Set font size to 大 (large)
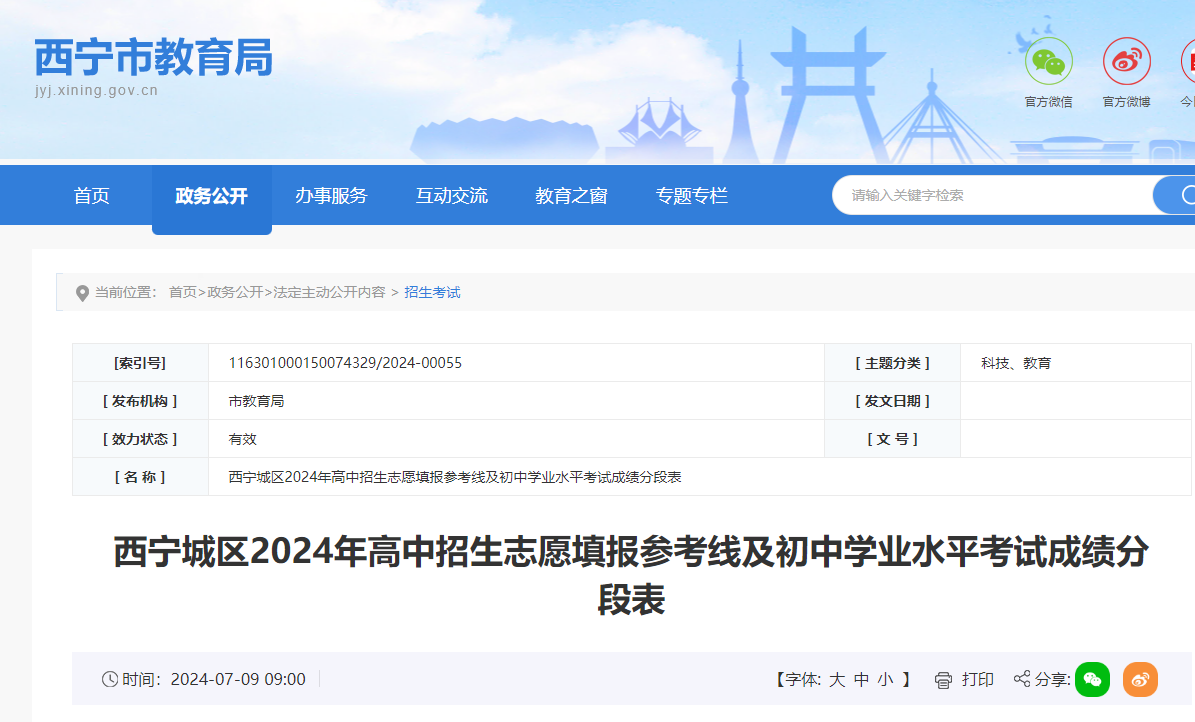 (x=837, y=680)
